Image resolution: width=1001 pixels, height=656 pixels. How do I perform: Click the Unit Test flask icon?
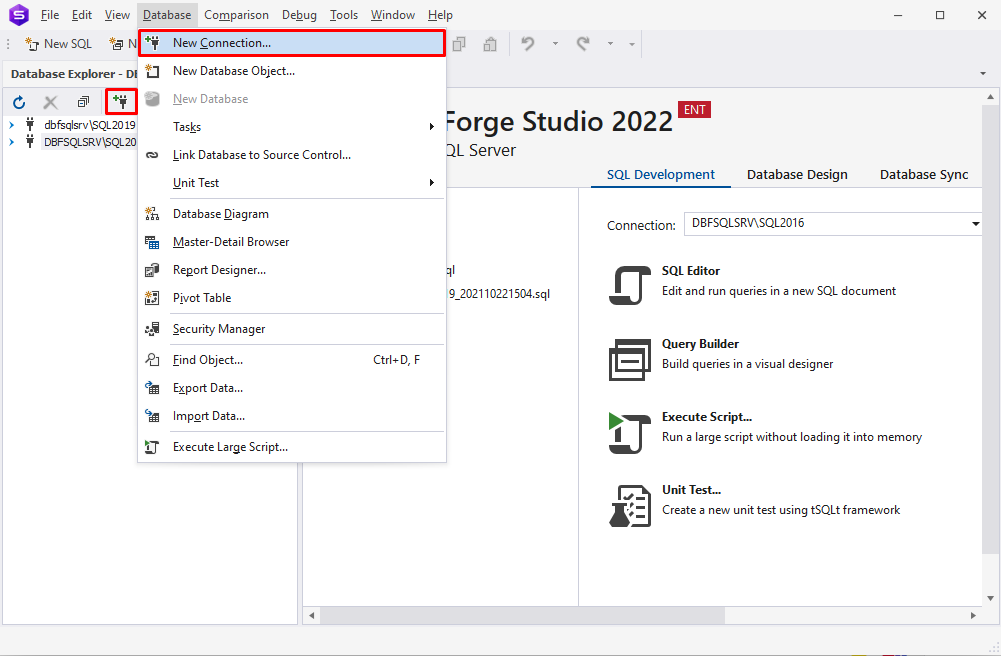coord(630,504)
